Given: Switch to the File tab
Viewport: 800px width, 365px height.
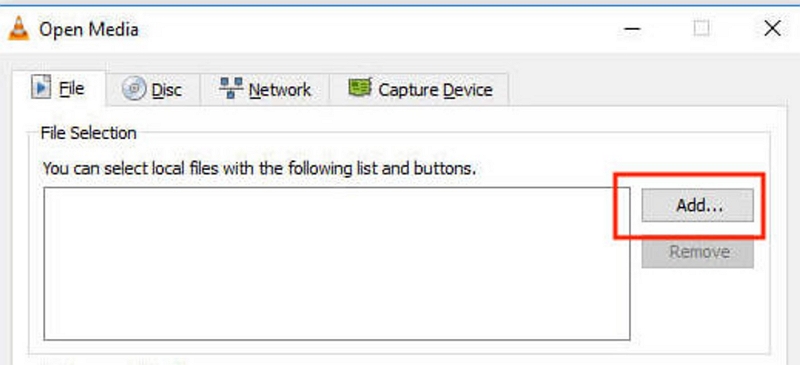Looking at the screenshot, I should pyautogui.click(x=58, y=88).
